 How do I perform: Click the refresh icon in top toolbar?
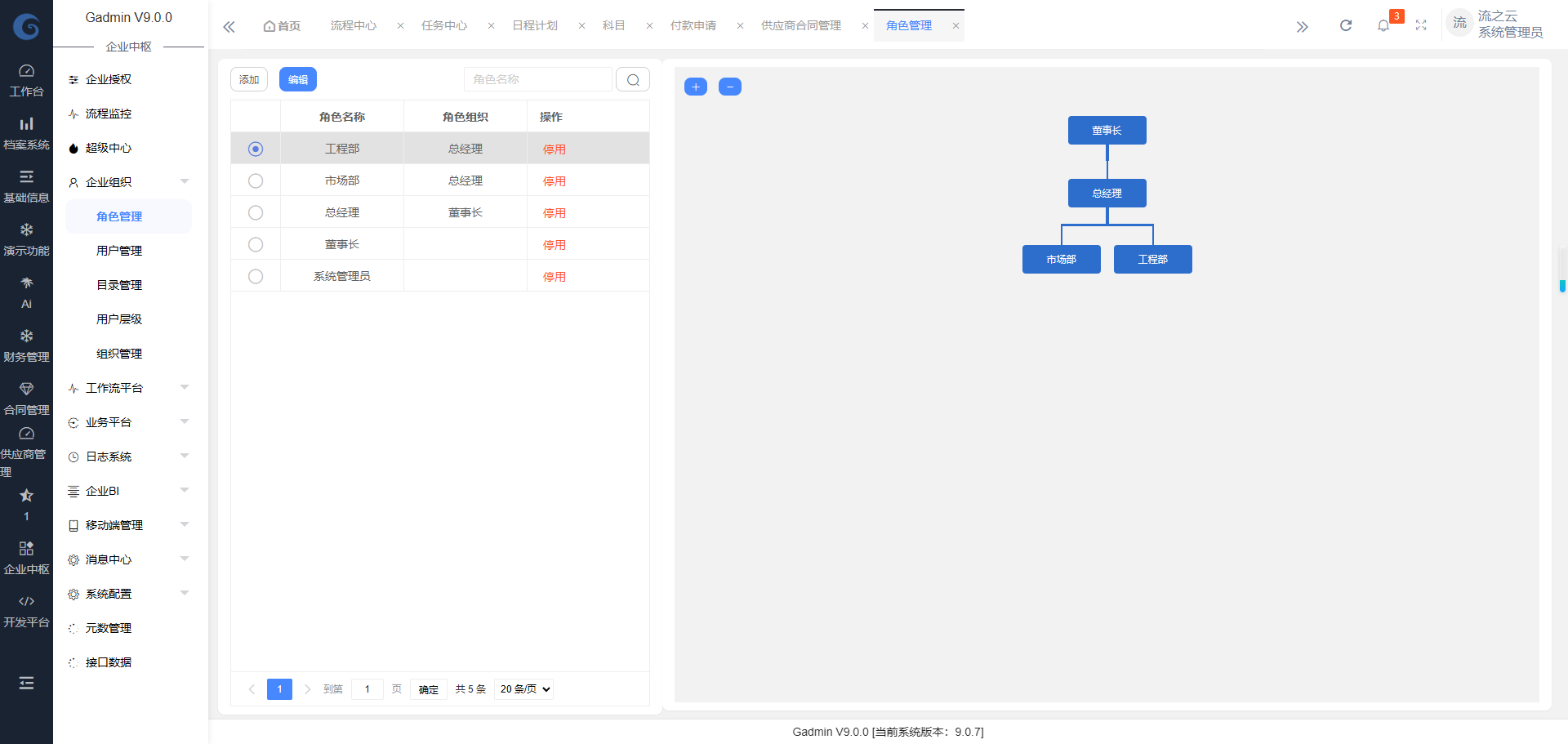pos(1346,25)
